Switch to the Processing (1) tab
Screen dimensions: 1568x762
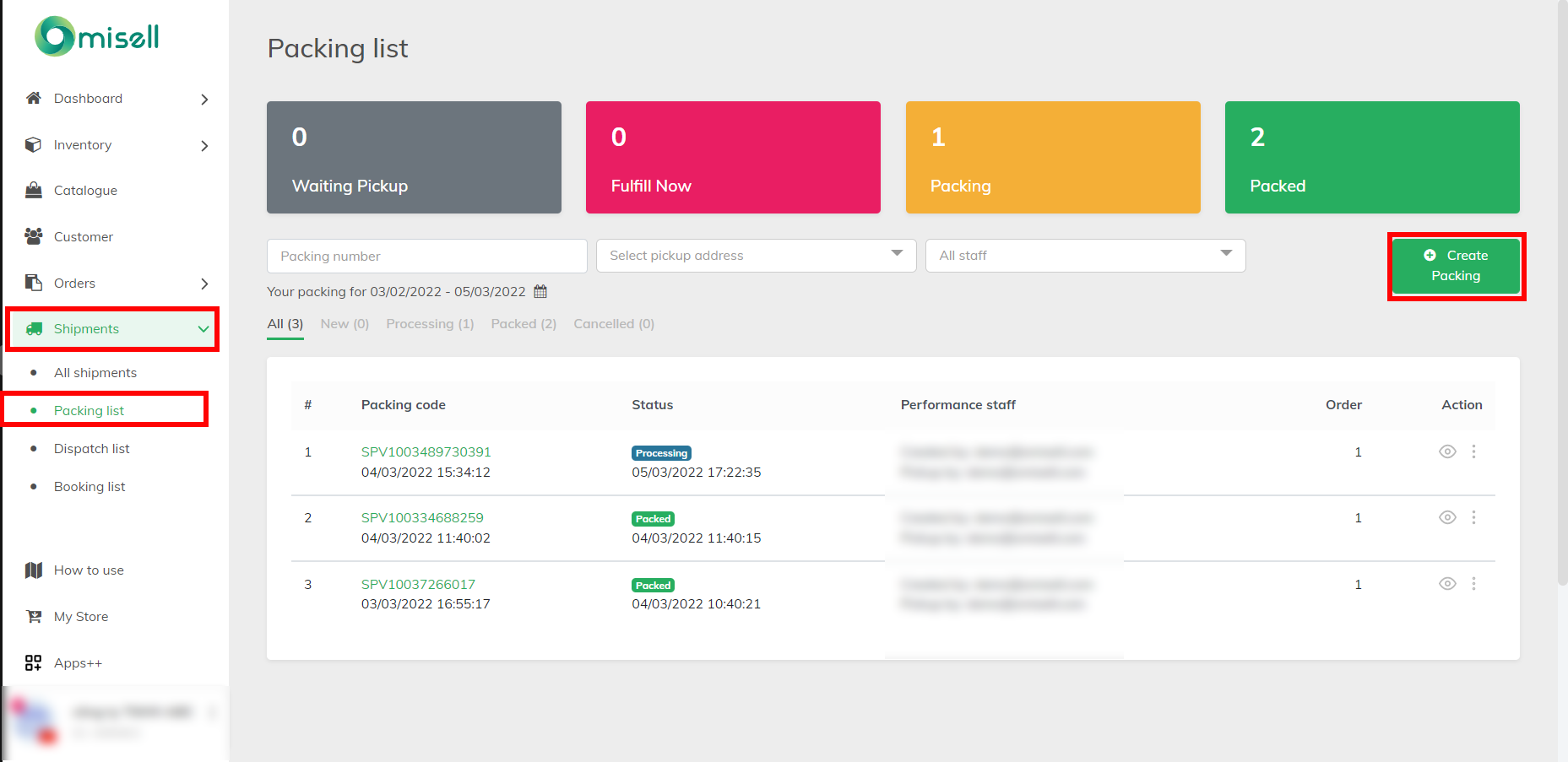point(430,324)
